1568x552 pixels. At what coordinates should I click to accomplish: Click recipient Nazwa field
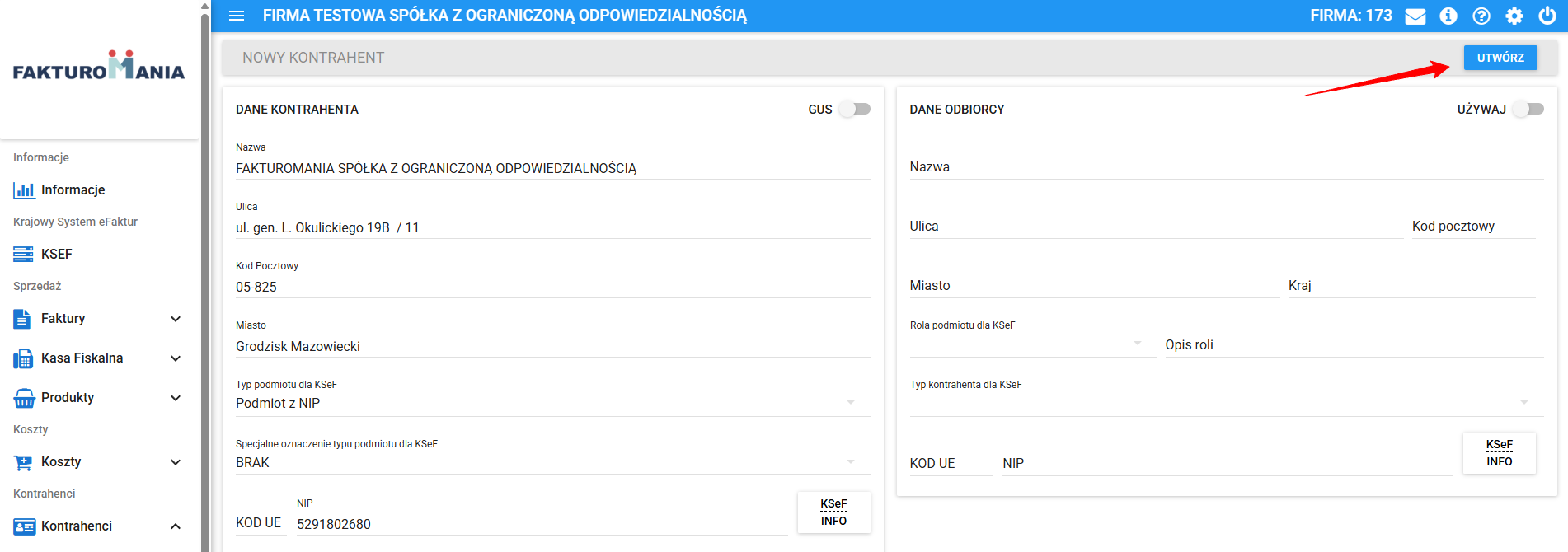1226,167
